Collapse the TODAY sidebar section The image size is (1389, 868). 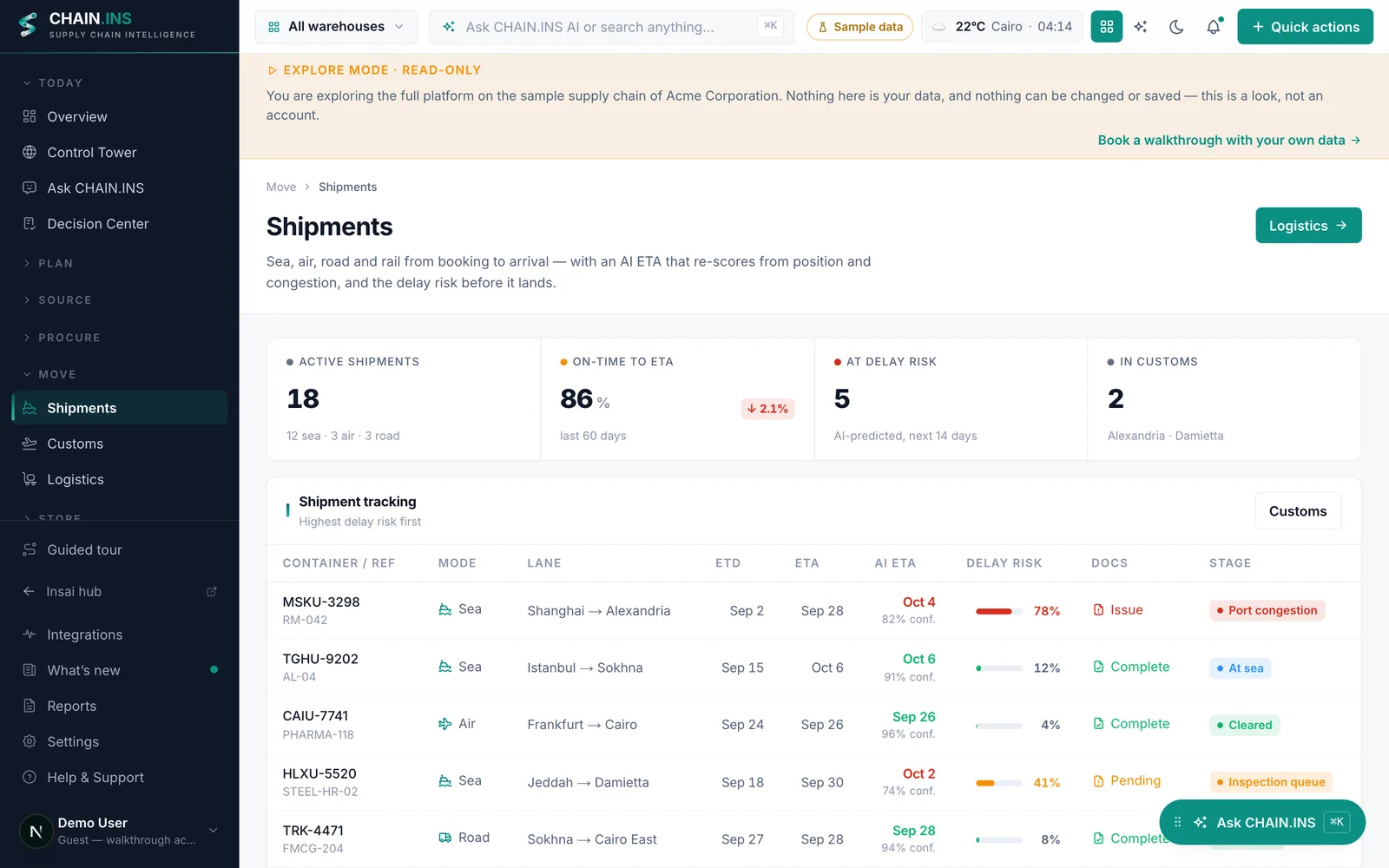pyautogui.click(x=53, y=82)
